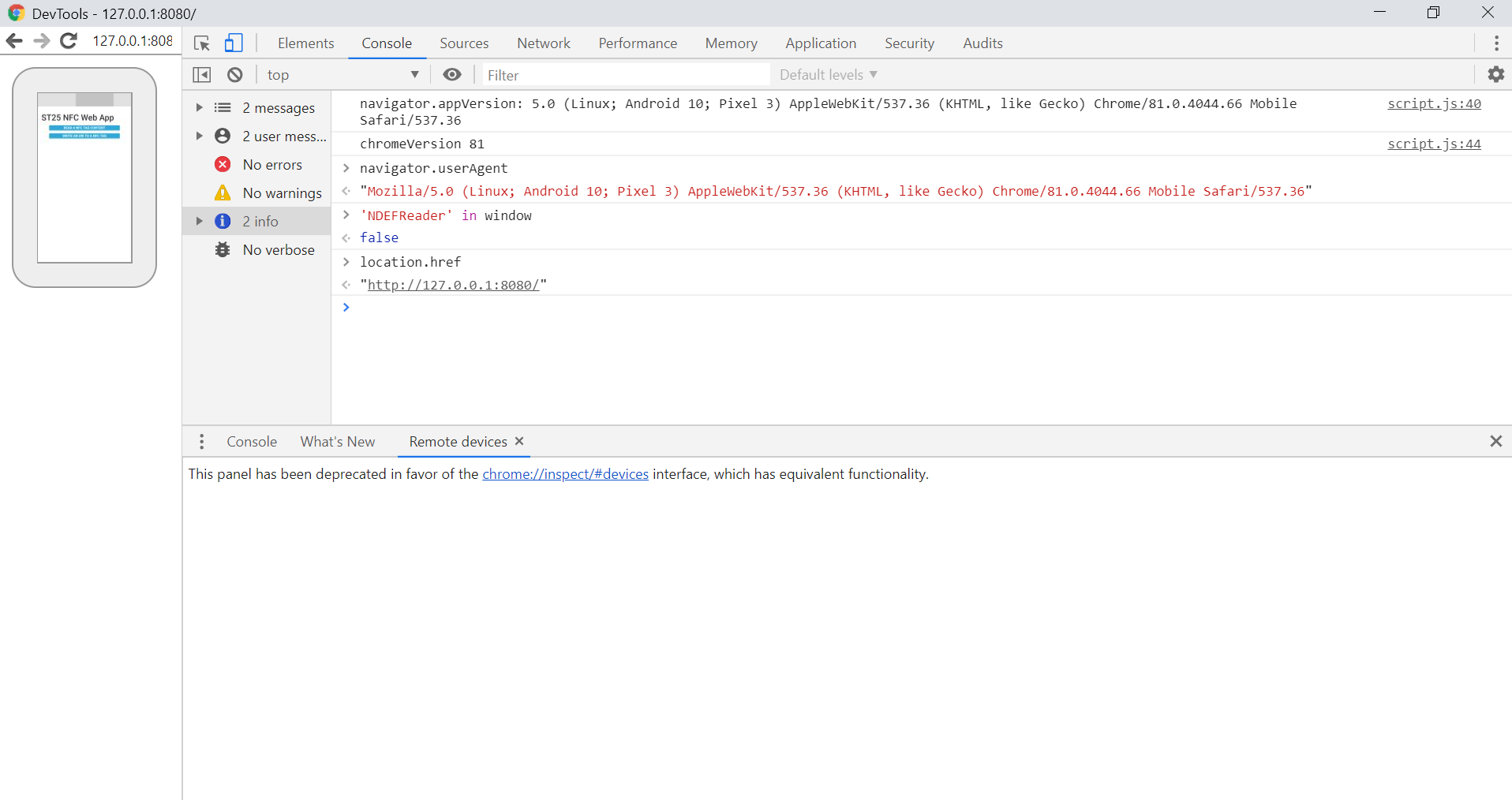Select the 2 info filter row
Viewport: 1512px width, 800px height.
tap(257, 222)
